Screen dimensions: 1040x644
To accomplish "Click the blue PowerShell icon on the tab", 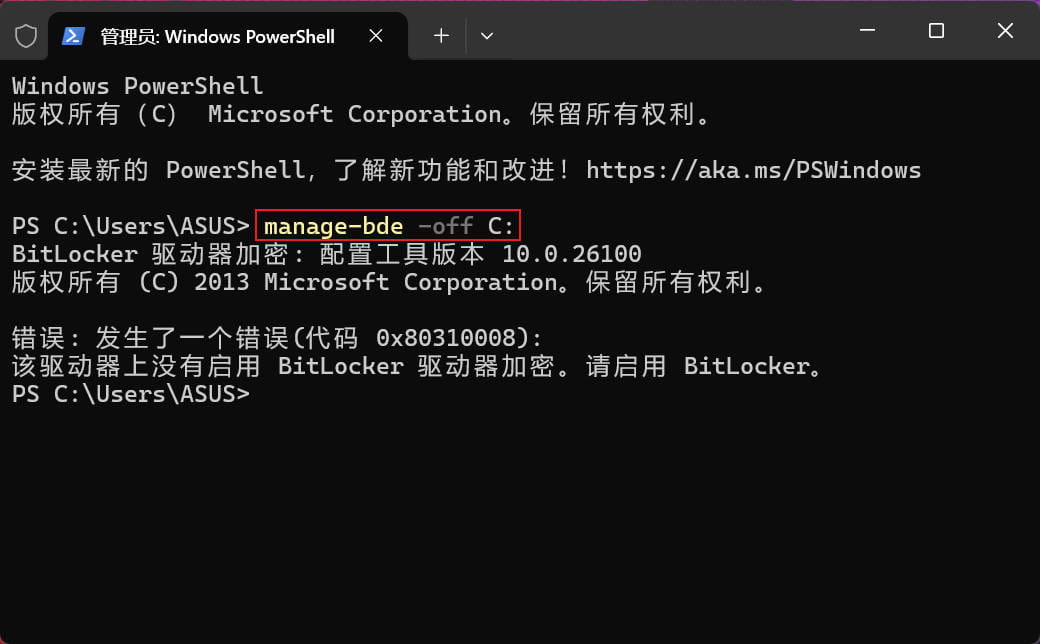I will (x=73, y=36).
